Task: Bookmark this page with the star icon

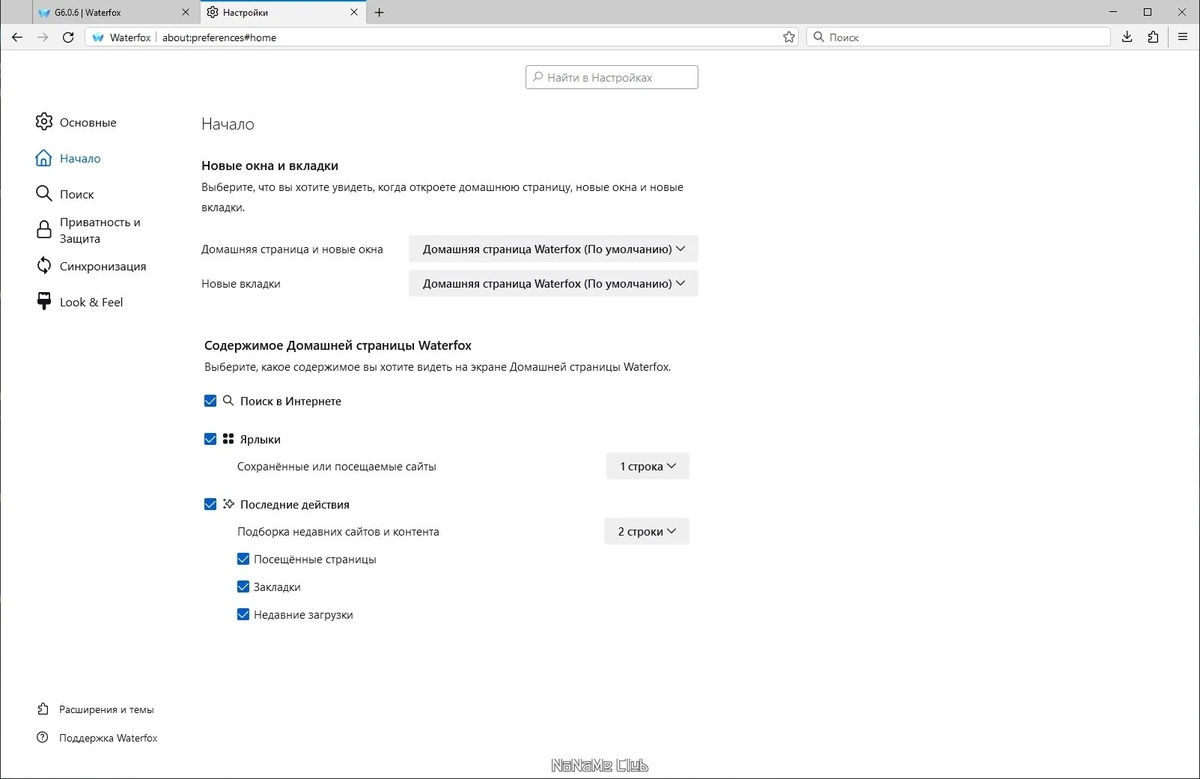Action: [x=789, y=37]
